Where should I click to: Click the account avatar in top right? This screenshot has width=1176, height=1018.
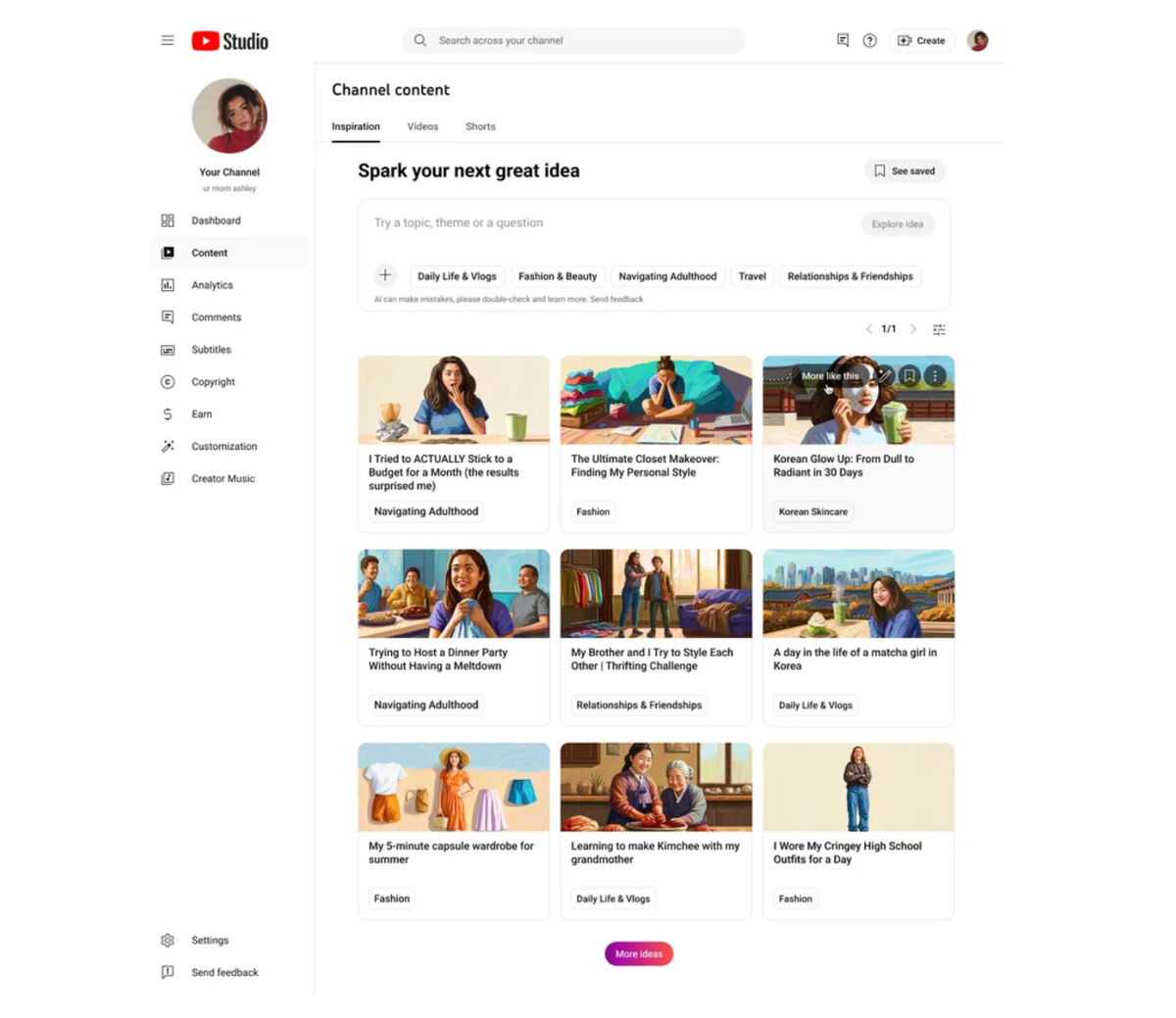[x=977, y=40]
